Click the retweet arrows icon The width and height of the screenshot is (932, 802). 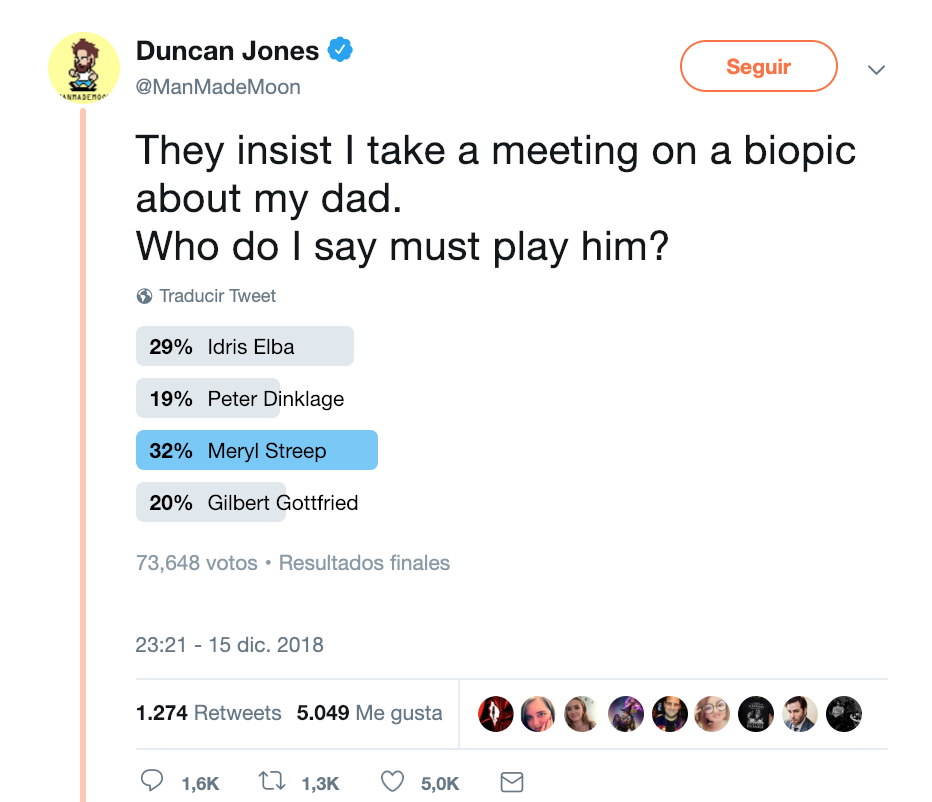tap(272, 781)
